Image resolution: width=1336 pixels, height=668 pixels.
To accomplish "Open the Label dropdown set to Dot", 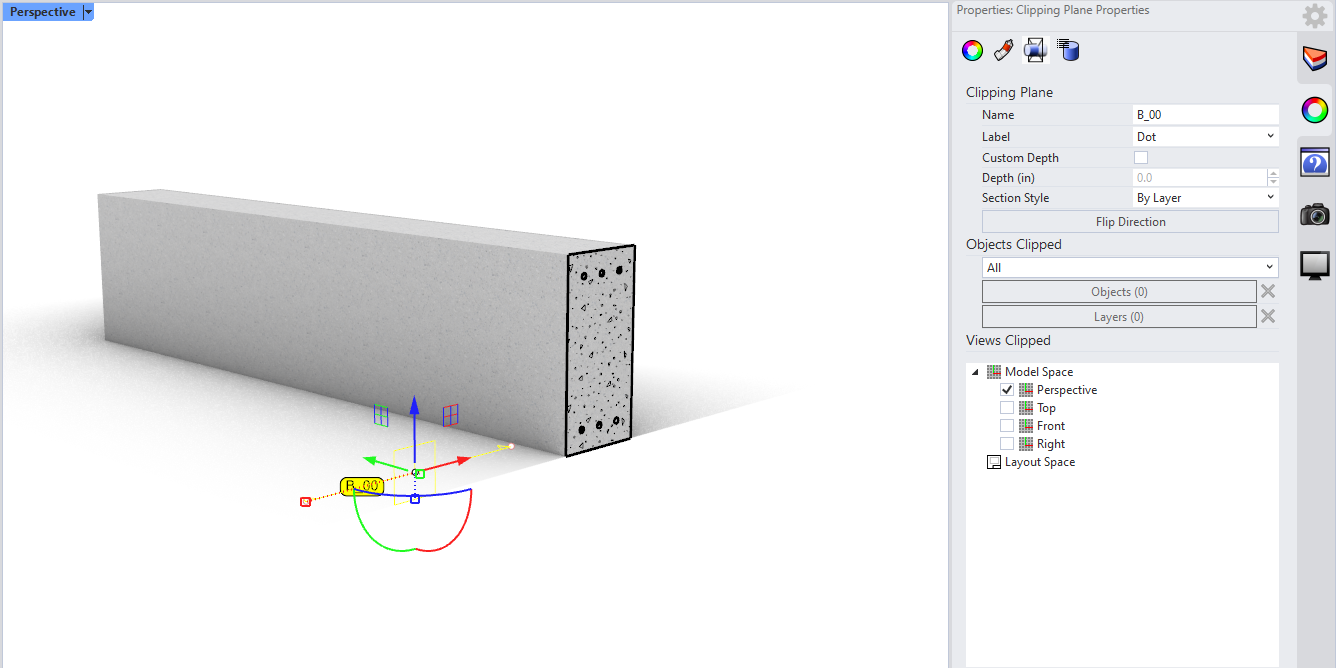I will 1206,136.
